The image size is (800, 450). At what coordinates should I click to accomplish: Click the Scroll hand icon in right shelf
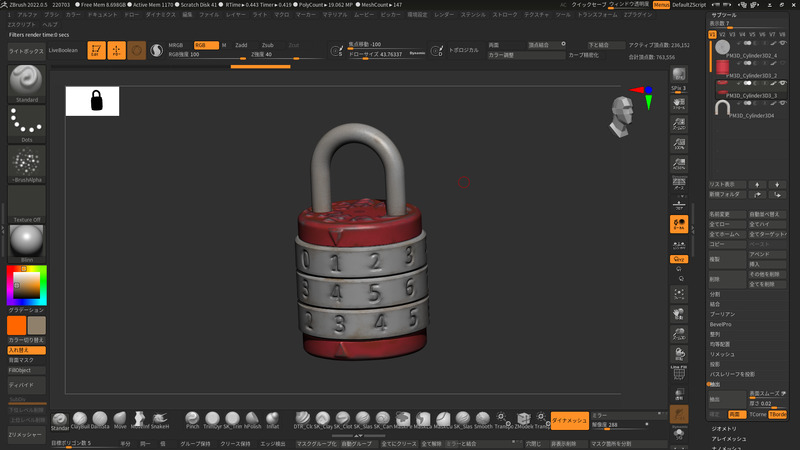pyautogui.click(x=679, y=104)
